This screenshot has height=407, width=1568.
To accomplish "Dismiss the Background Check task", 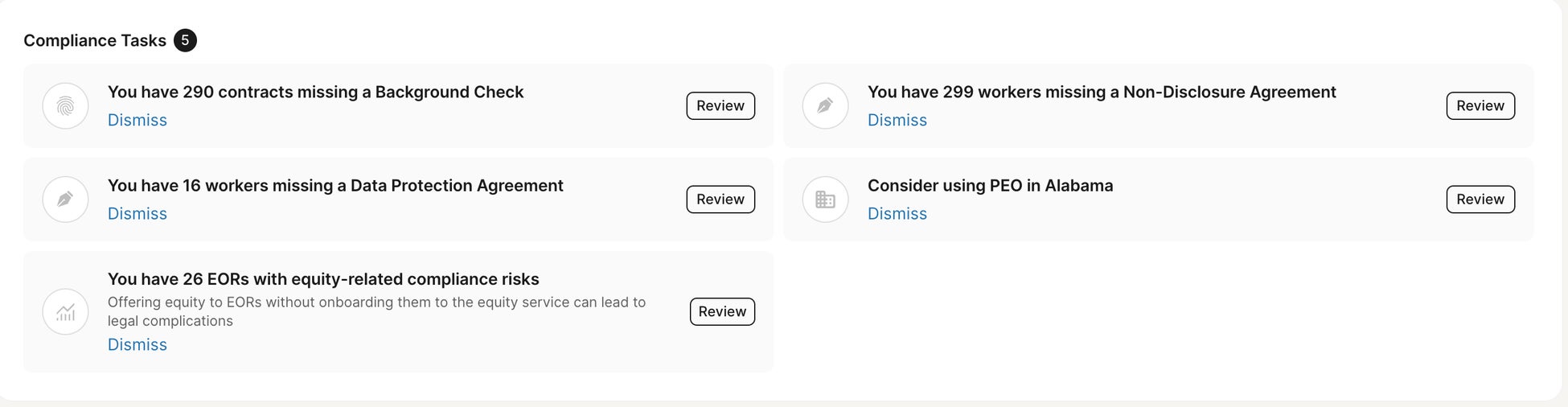I will pos(138,120).
